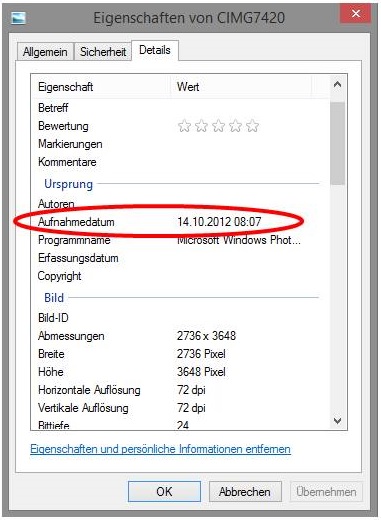Viewport: 381px width, 520px height.
Task: Click the scrollbar up arrow
Action: coord(337,84)
